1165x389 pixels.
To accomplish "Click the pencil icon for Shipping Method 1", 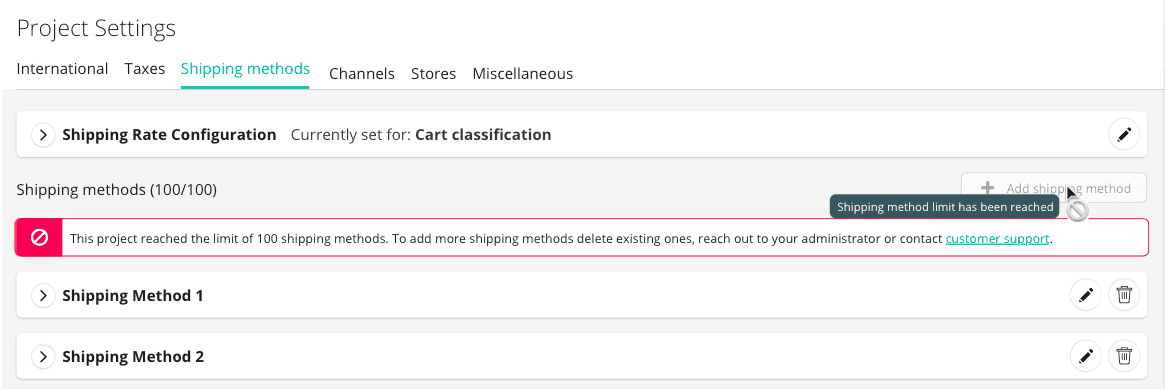I will (x=1086, y=295).
